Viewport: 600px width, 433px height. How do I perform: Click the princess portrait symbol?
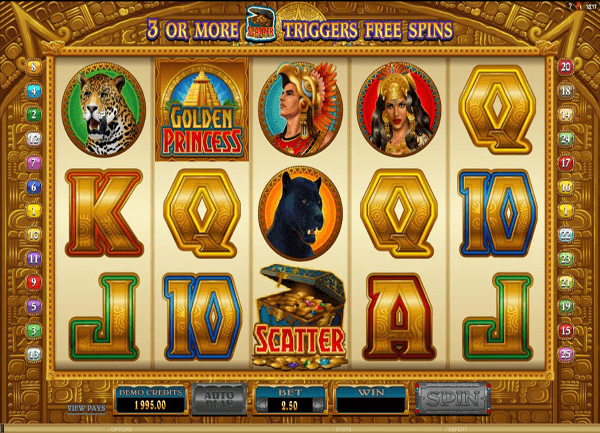tap(399, 110)
